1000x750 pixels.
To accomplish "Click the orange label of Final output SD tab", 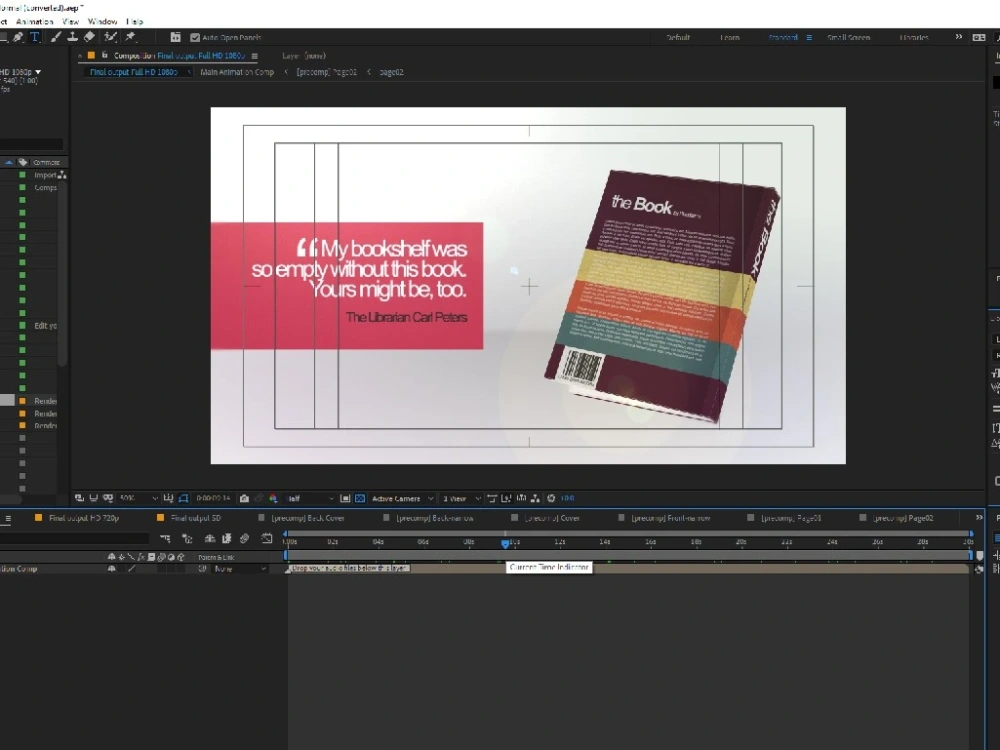I will [x=160, y=518].
